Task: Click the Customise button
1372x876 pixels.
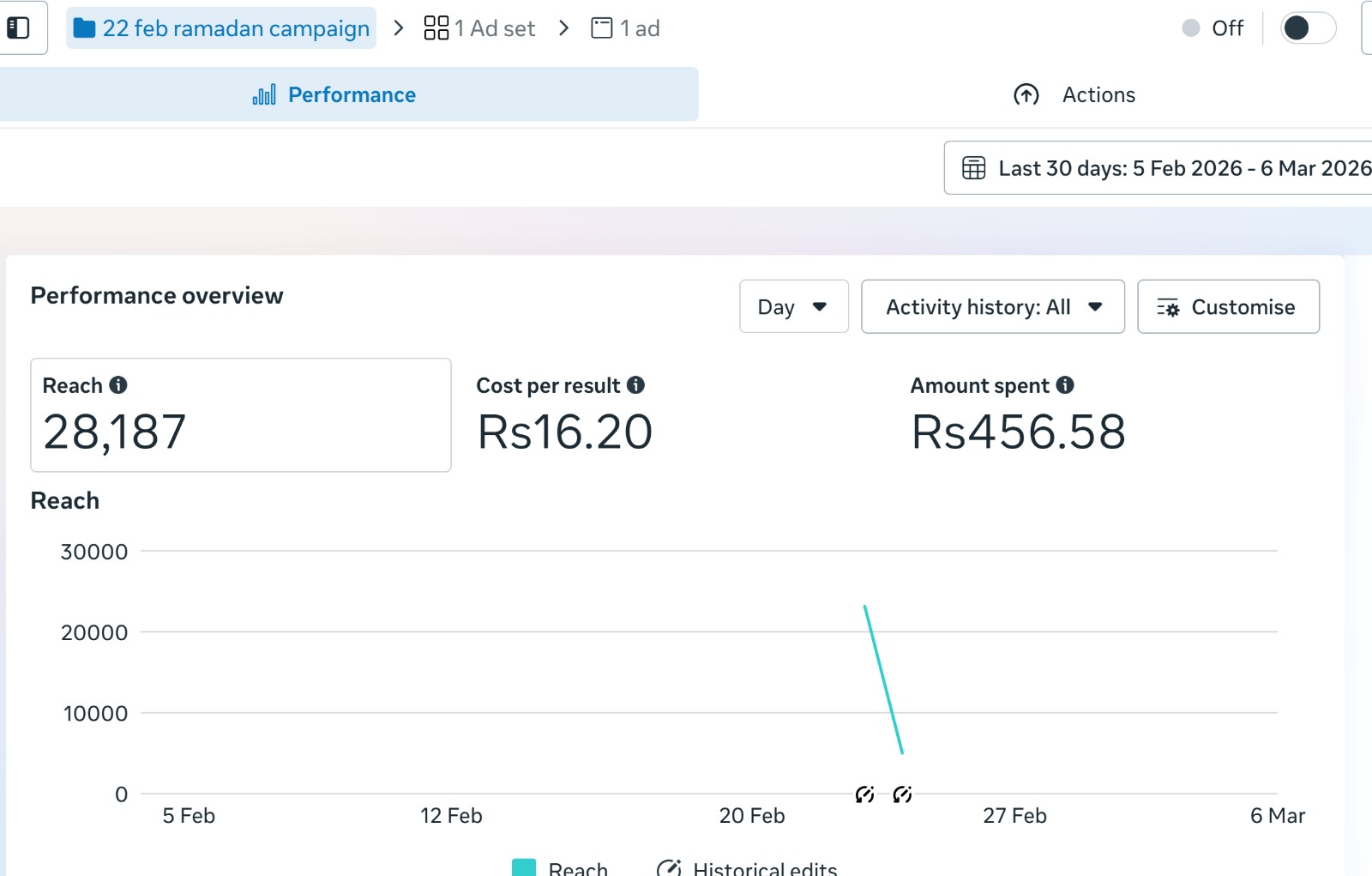Action: 1227,306
